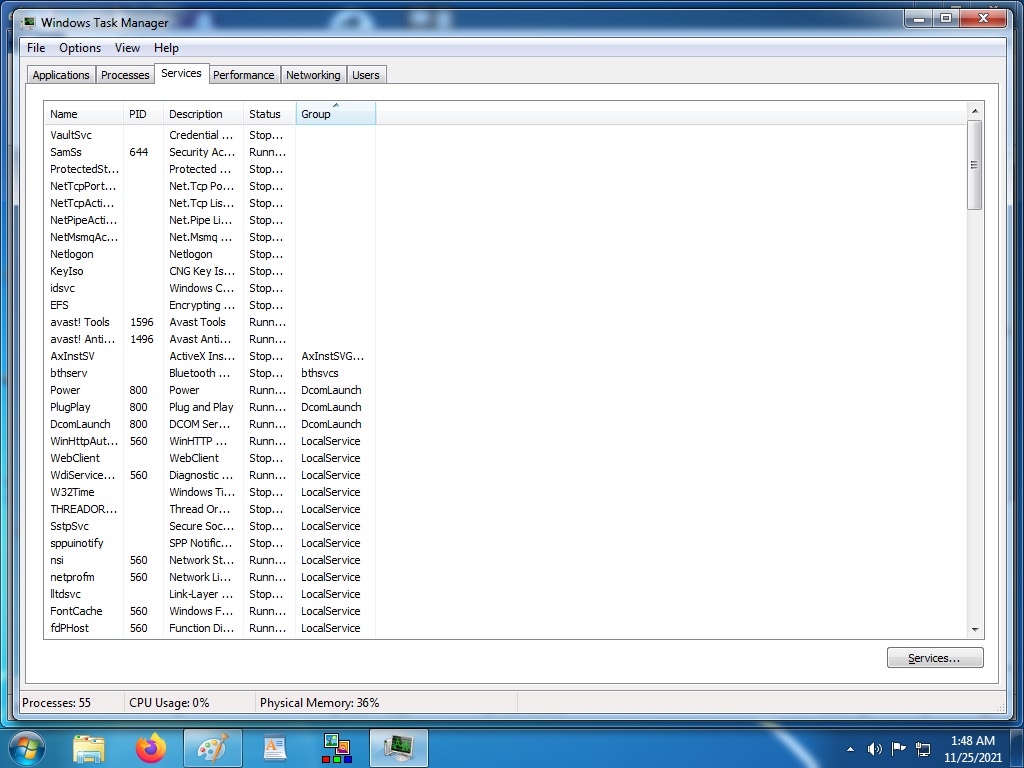The width and height of the screenshot is (1024, 768).
Task: Open network tray icon
Action: 923,749
